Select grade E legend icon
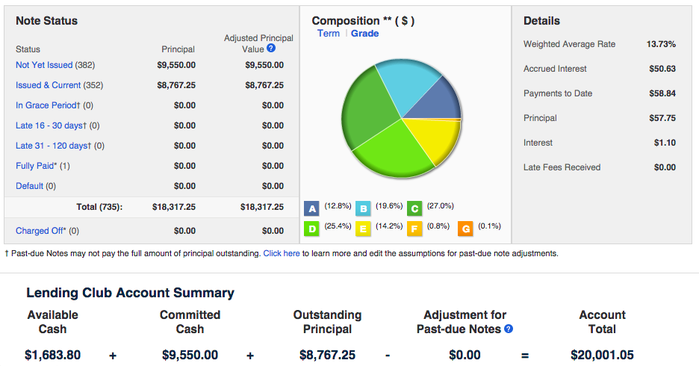This screenshot has height=366, width=699. point(363,229)
